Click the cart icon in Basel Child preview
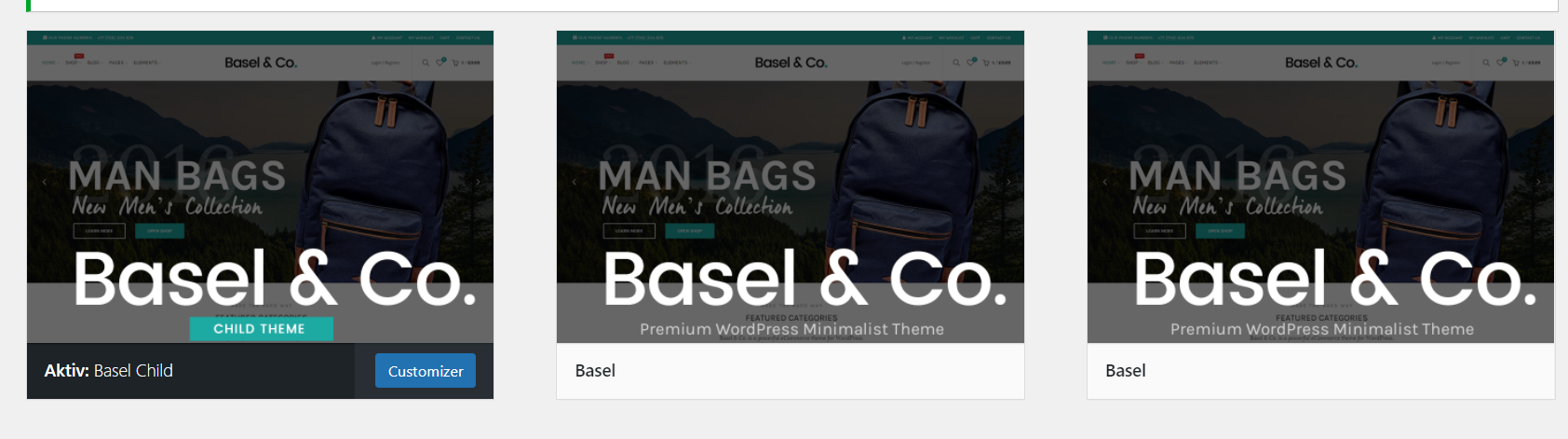 coord(456,62)
